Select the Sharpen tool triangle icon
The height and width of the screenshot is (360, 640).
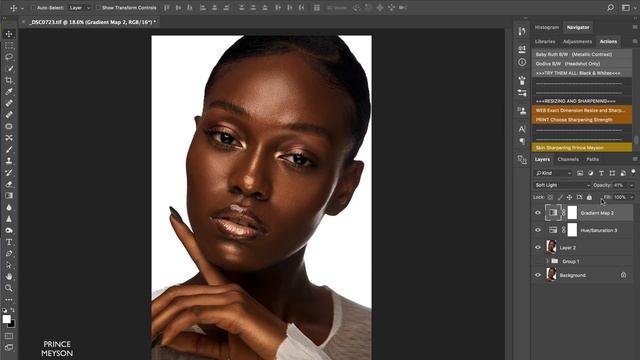point(9,219)
